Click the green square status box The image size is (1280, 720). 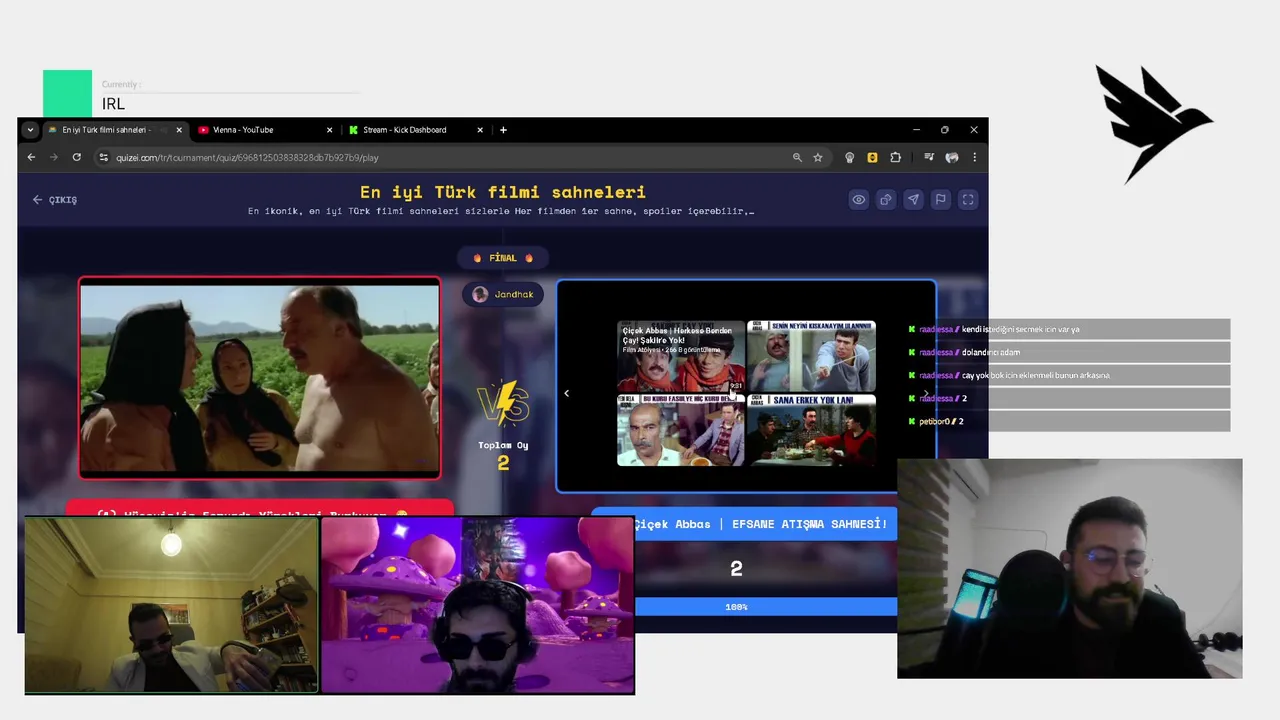point(67,94)
